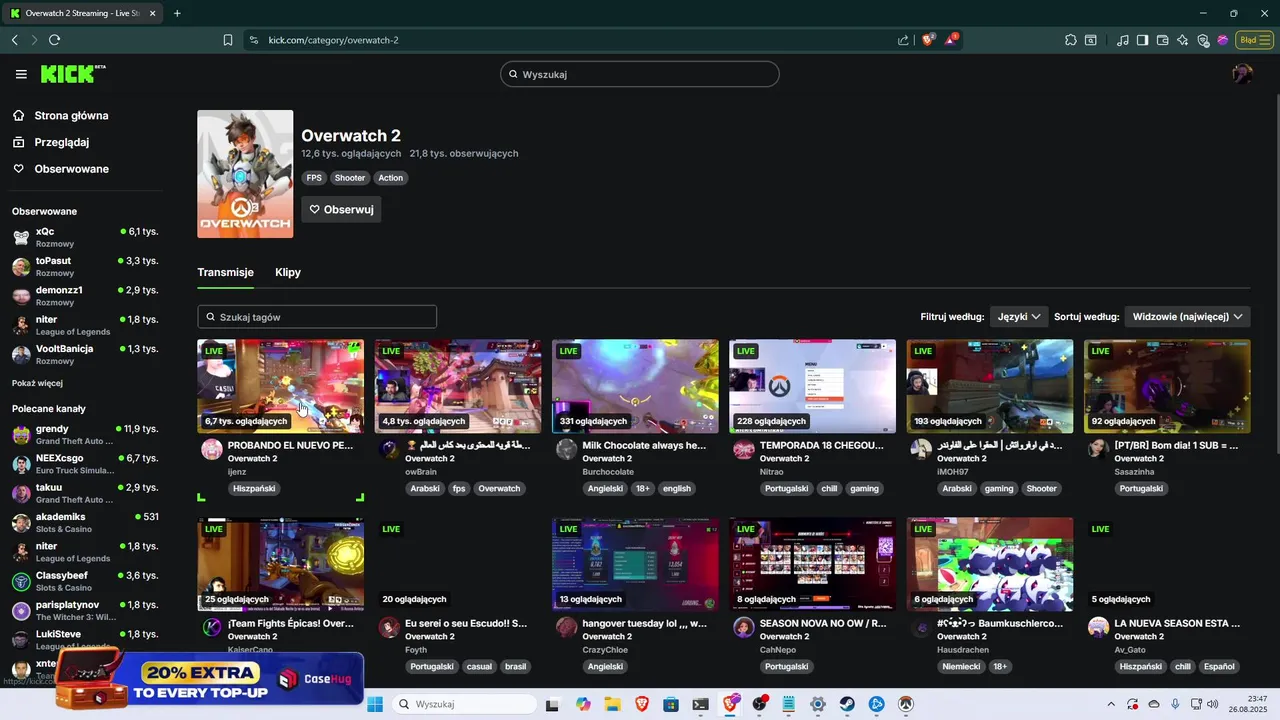This screenshot has width=1280, height=720.
Task: Go back in browser history
Action: click(14, 40)
